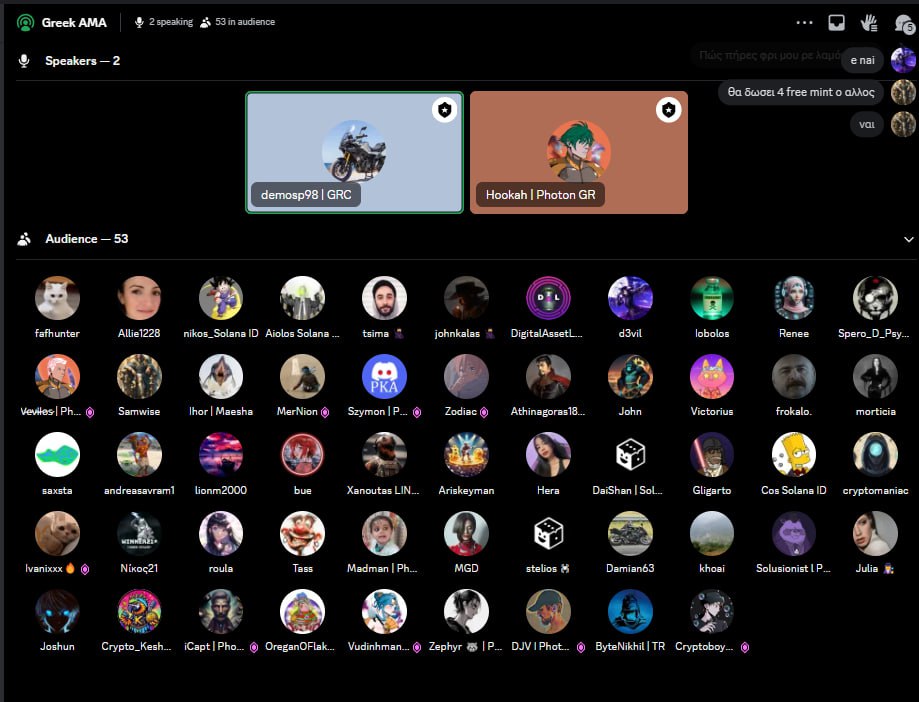This screenshot has height=702, width=919.
Task: Pop out the stage into picture-in-picture
Action: click(836, 22)
